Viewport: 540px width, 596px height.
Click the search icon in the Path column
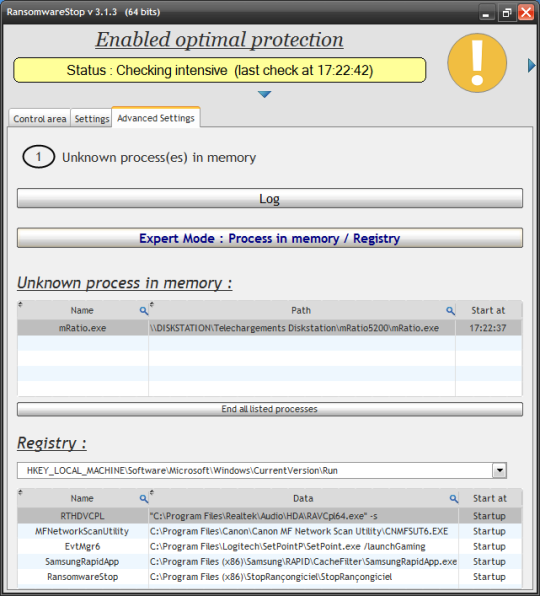pos(450,311)
